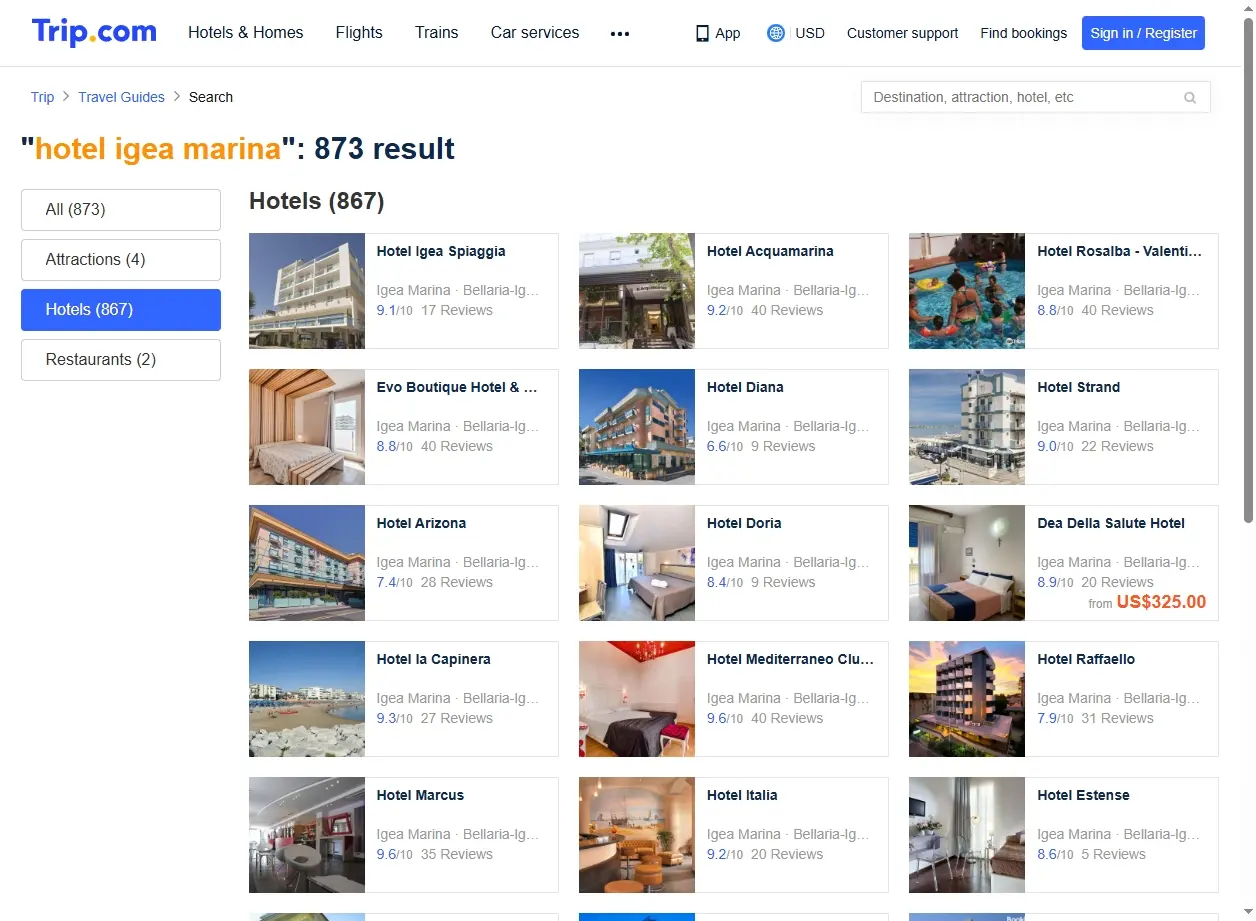Open Hotel Strand photo

[967, 427]
